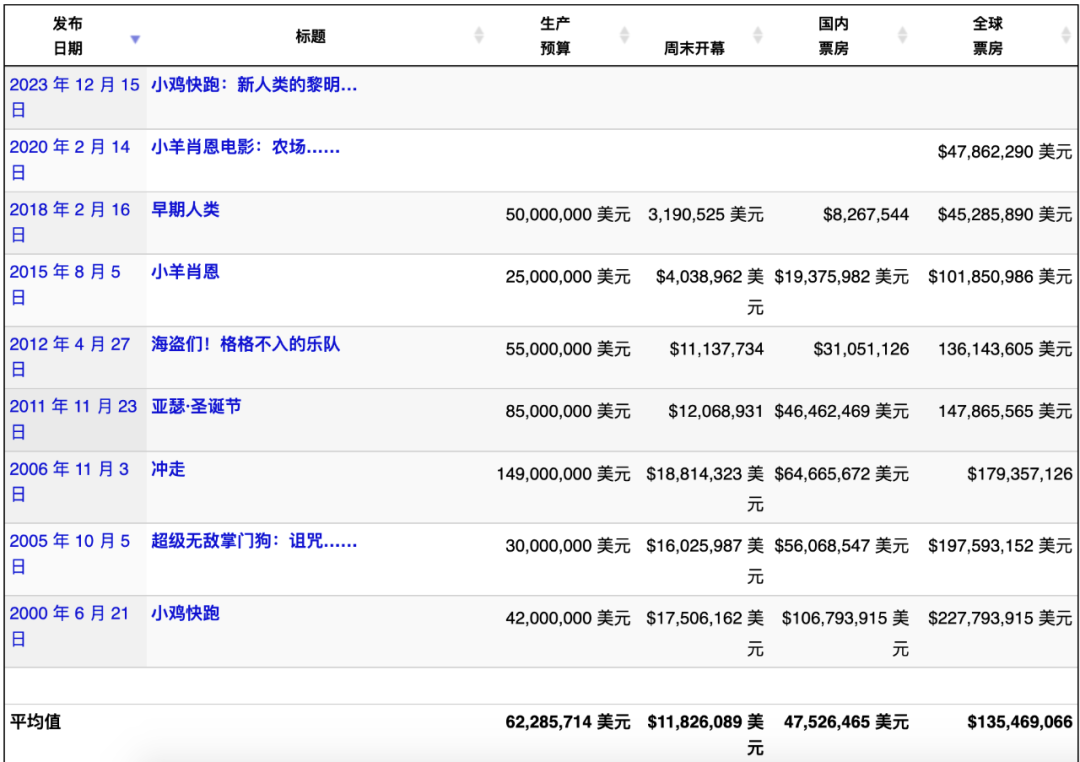The height and width of the screenshot is (762, 1080).
Task: Select the 2012 年 4 月 27 日 date link
Action: point(70,356)
